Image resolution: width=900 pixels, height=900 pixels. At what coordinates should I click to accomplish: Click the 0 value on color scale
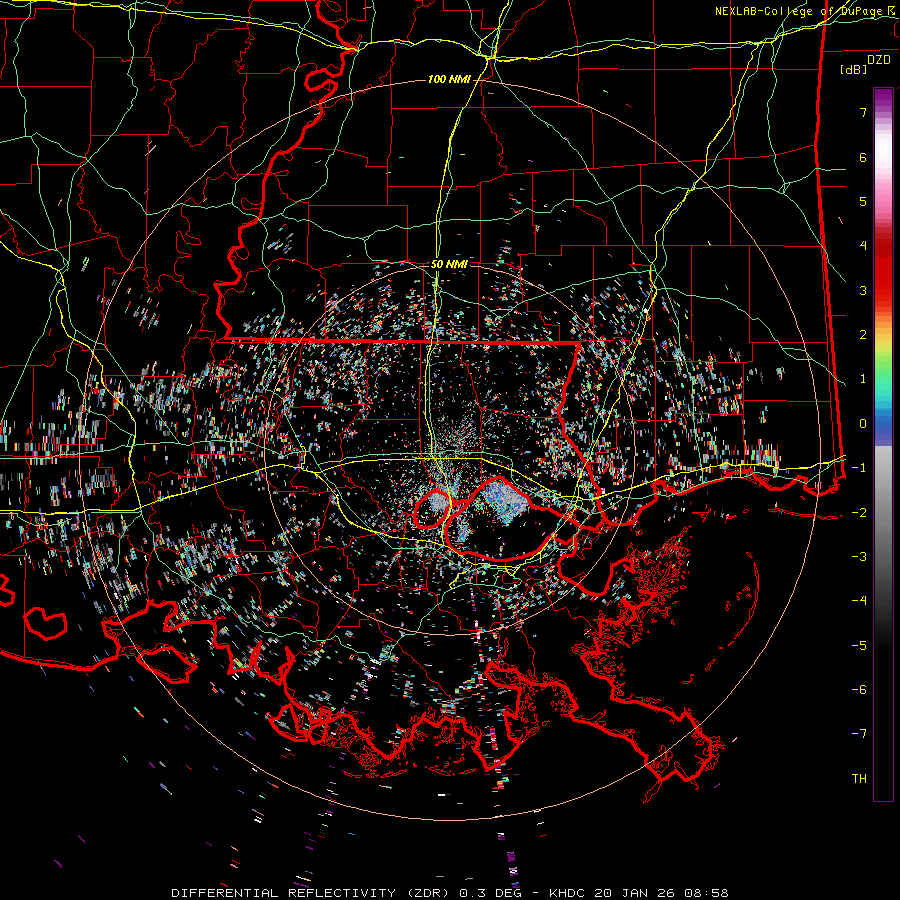(863, 424)
